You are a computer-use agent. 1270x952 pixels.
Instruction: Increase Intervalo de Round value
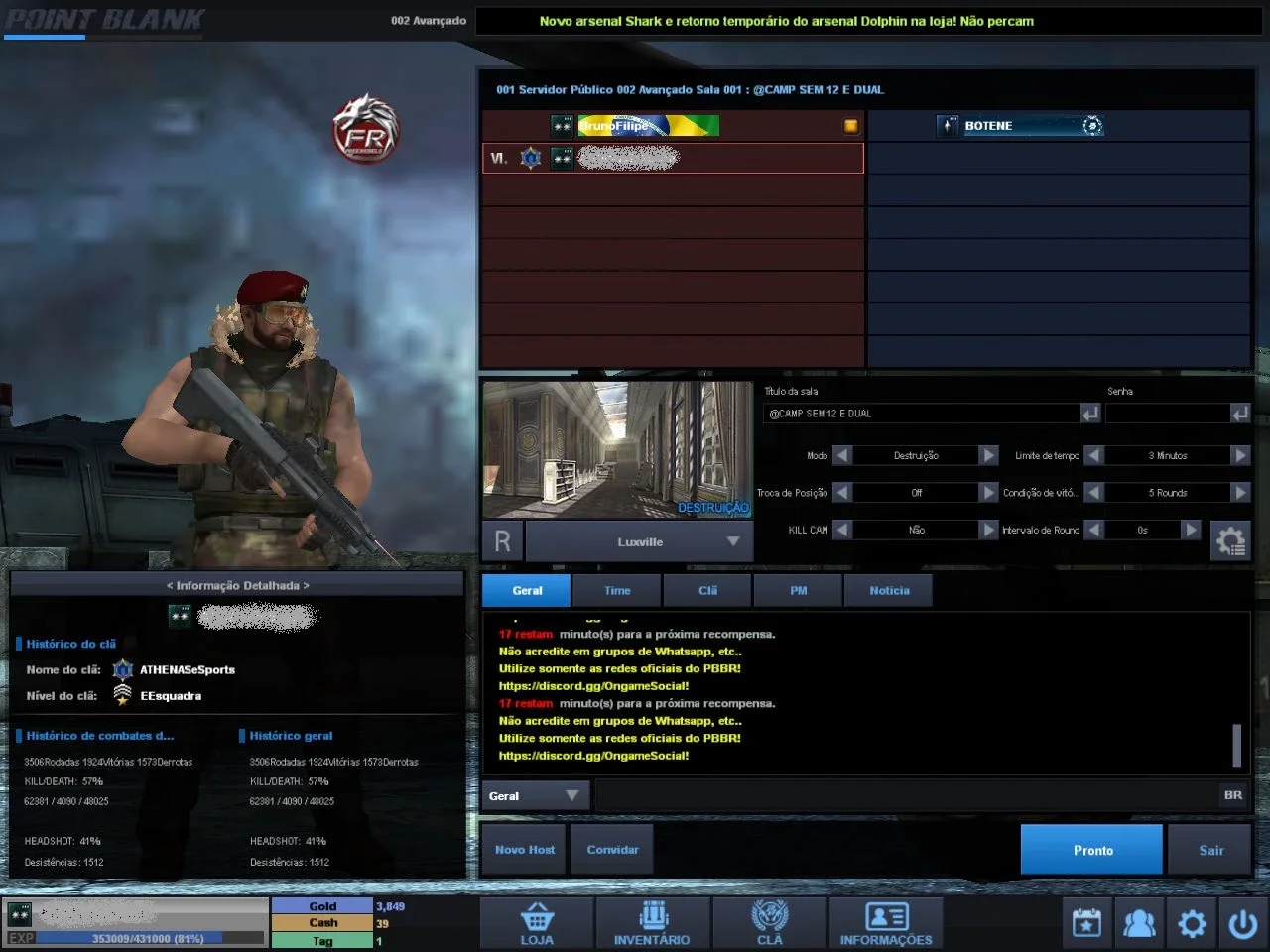(x=1191, y=530)
